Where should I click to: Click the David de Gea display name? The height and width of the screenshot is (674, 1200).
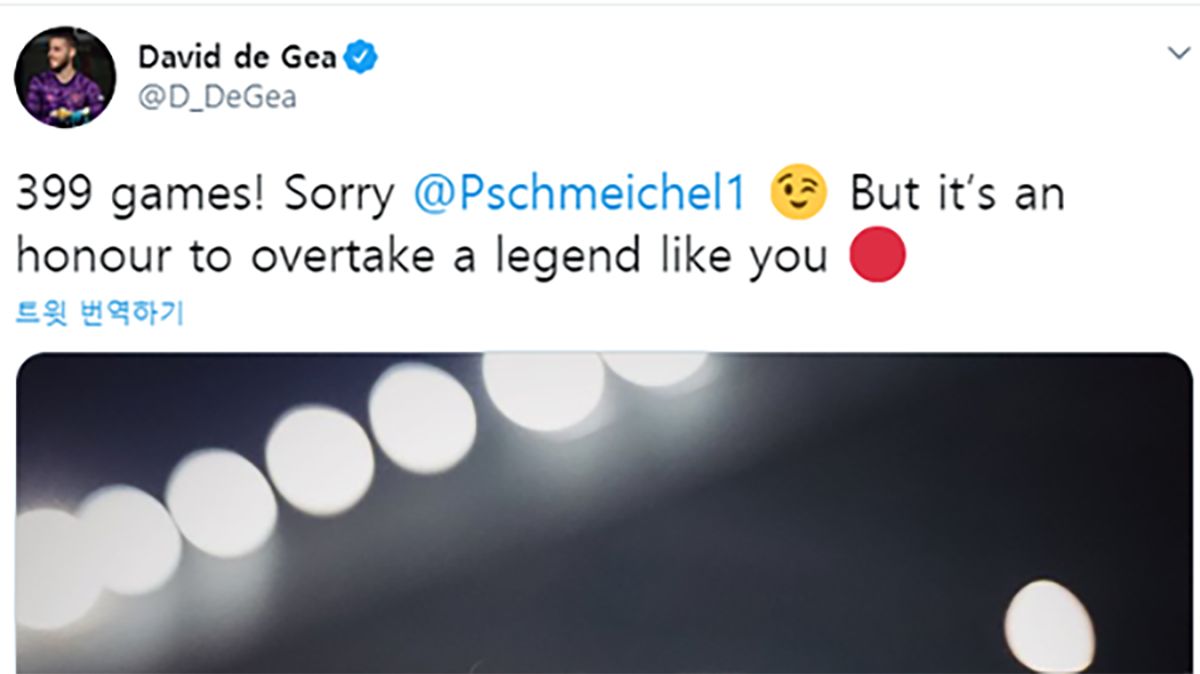(x=238, y=58)
